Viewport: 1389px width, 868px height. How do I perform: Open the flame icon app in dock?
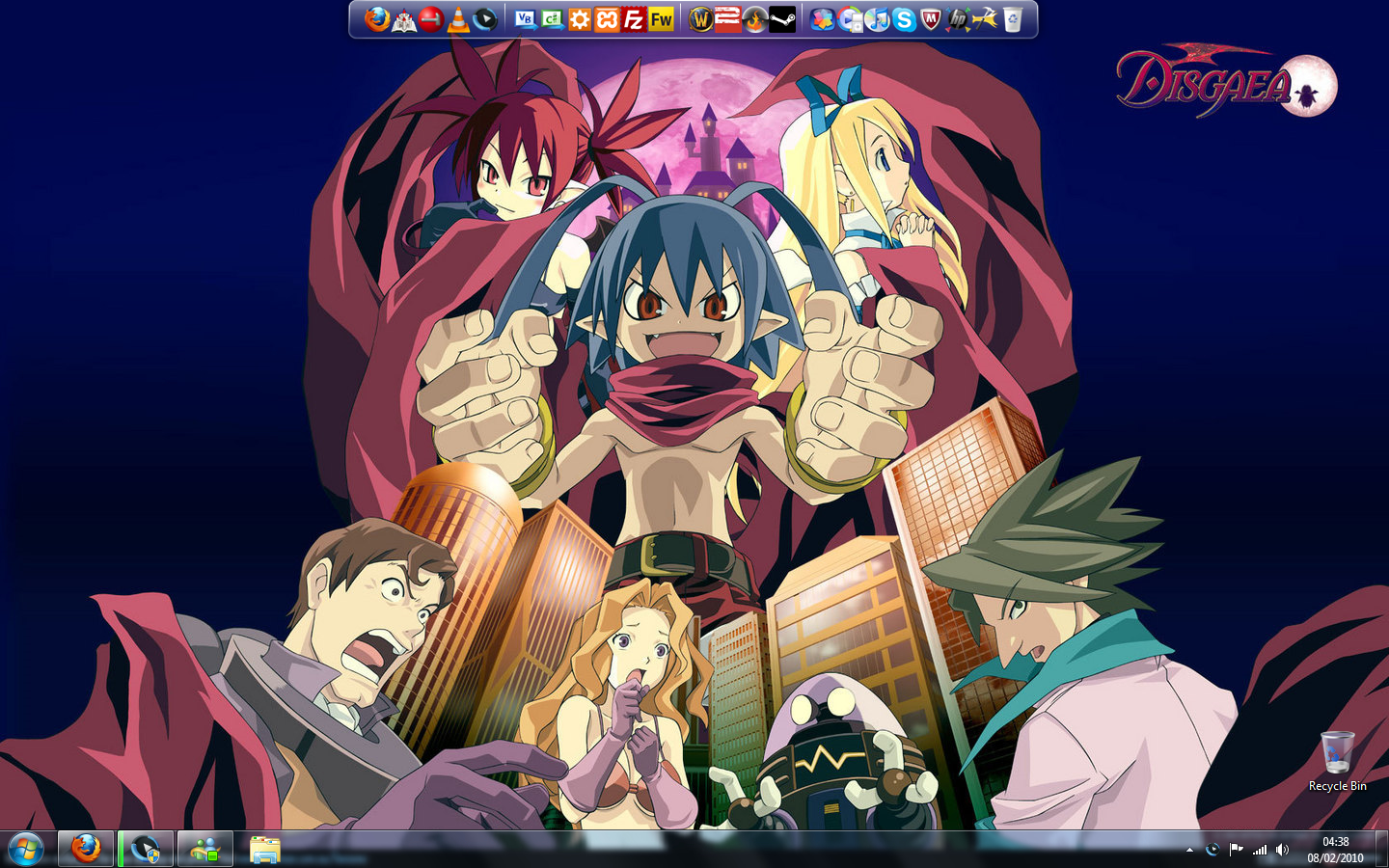755,18
